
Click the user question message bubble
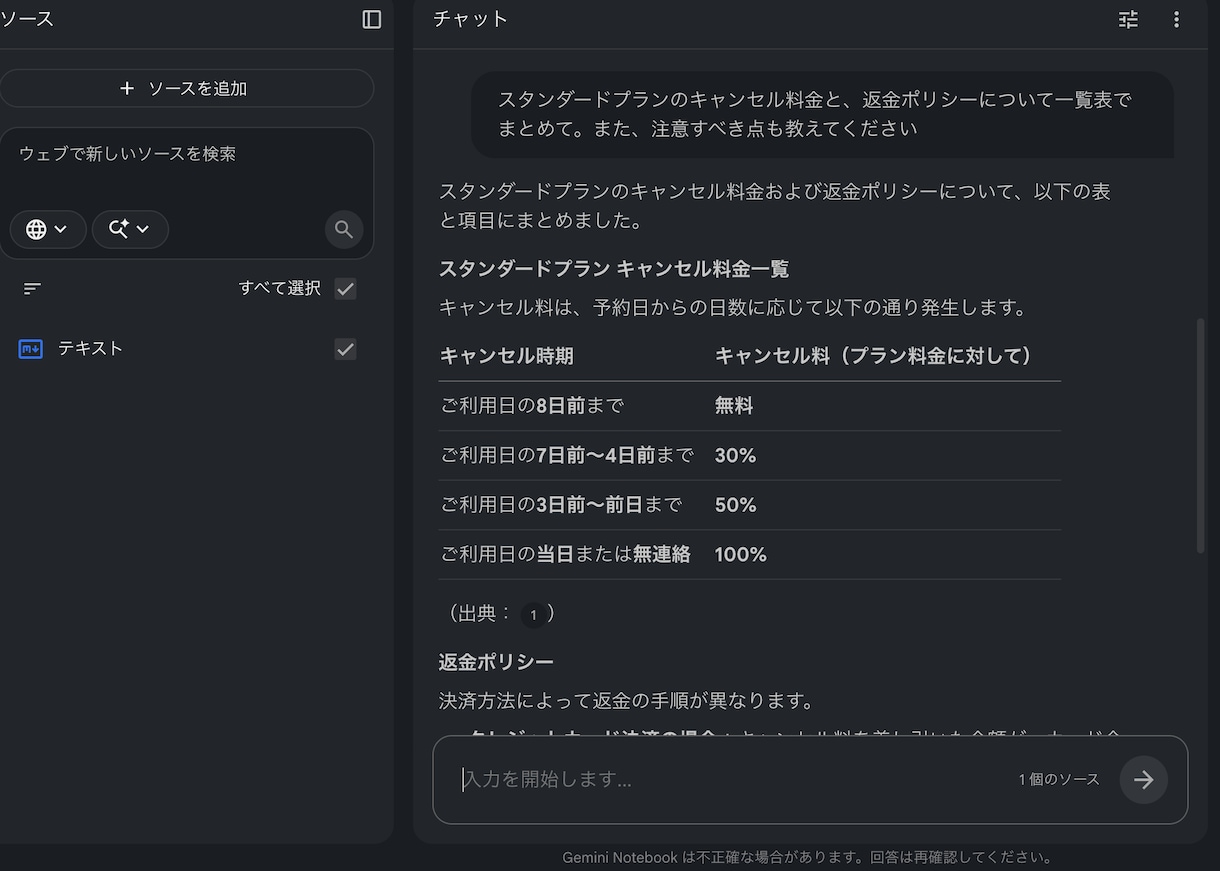pos(822,114)
